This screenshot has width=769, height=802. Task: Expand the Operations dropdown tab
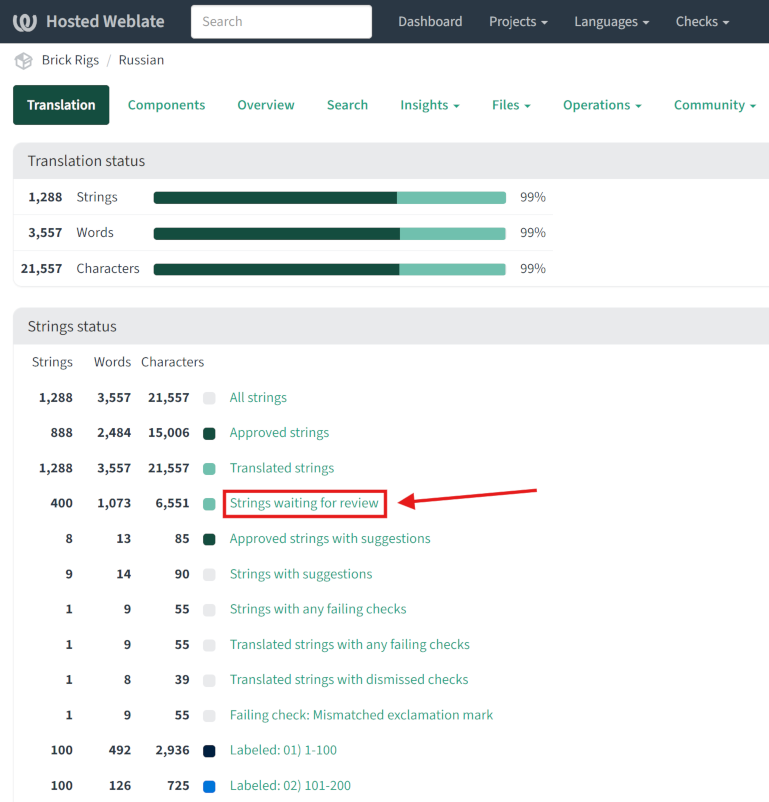click(x=602, y=105)
